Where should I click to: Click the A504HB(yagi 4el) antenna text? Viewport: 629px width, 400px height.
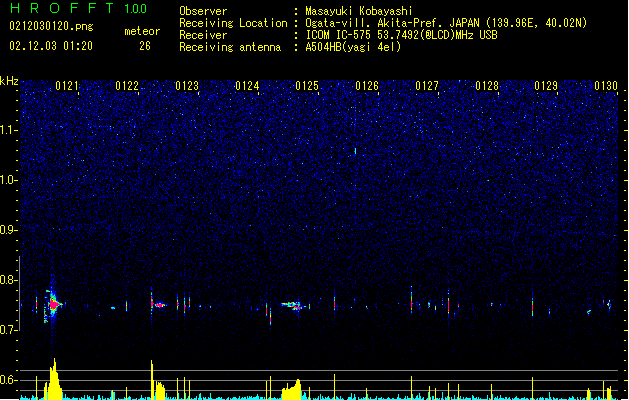[x=353, y=47]
